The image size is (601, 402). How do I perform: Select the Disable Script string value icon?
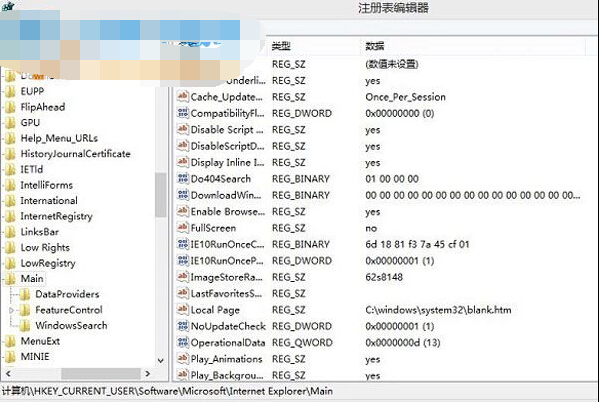[183, 130]
